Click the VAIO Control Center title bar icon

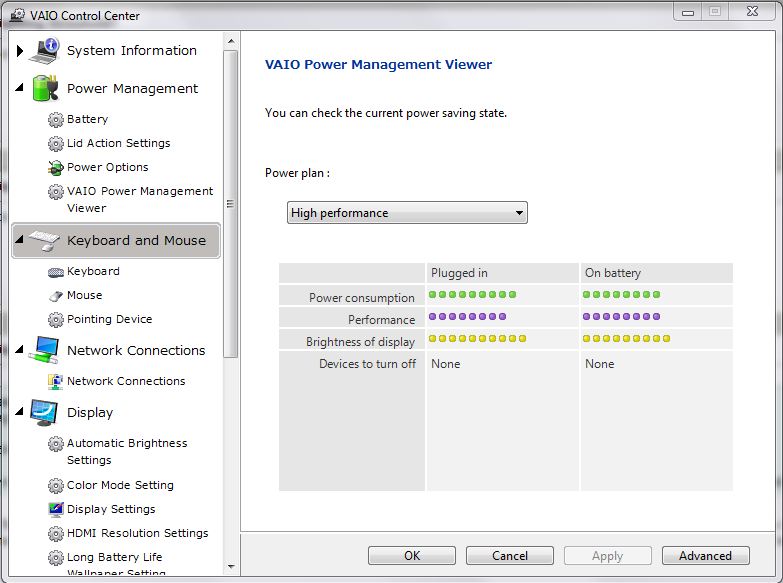pos(17,15)
